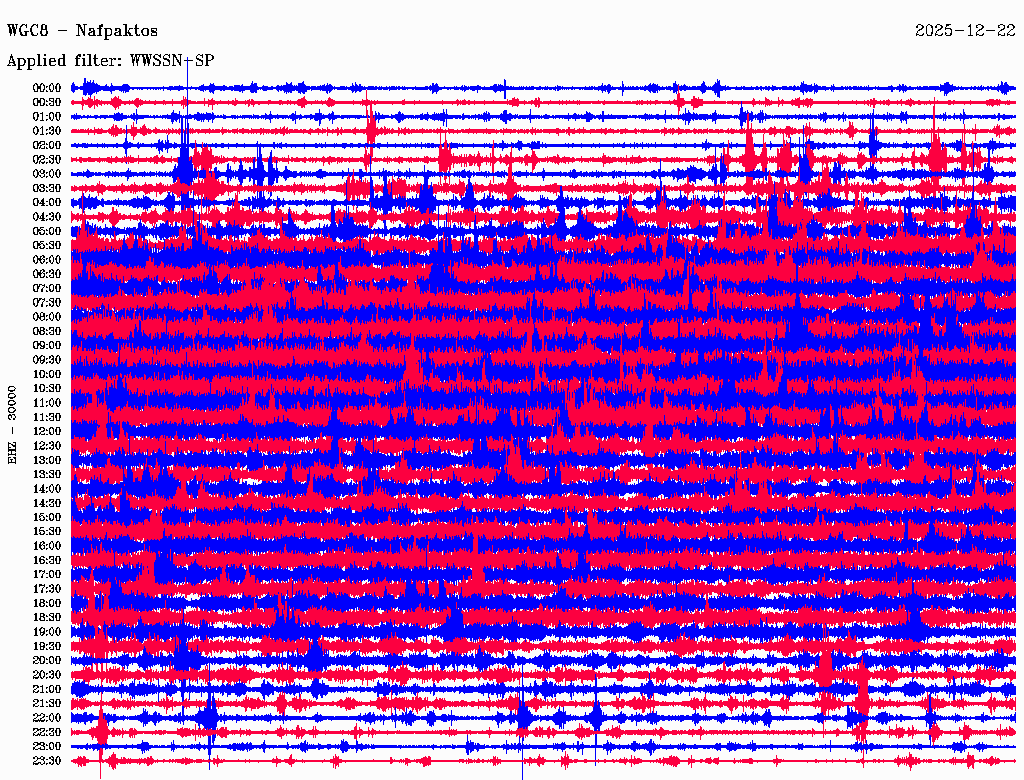Select the 09:00 time label

(x=47, y=346)
